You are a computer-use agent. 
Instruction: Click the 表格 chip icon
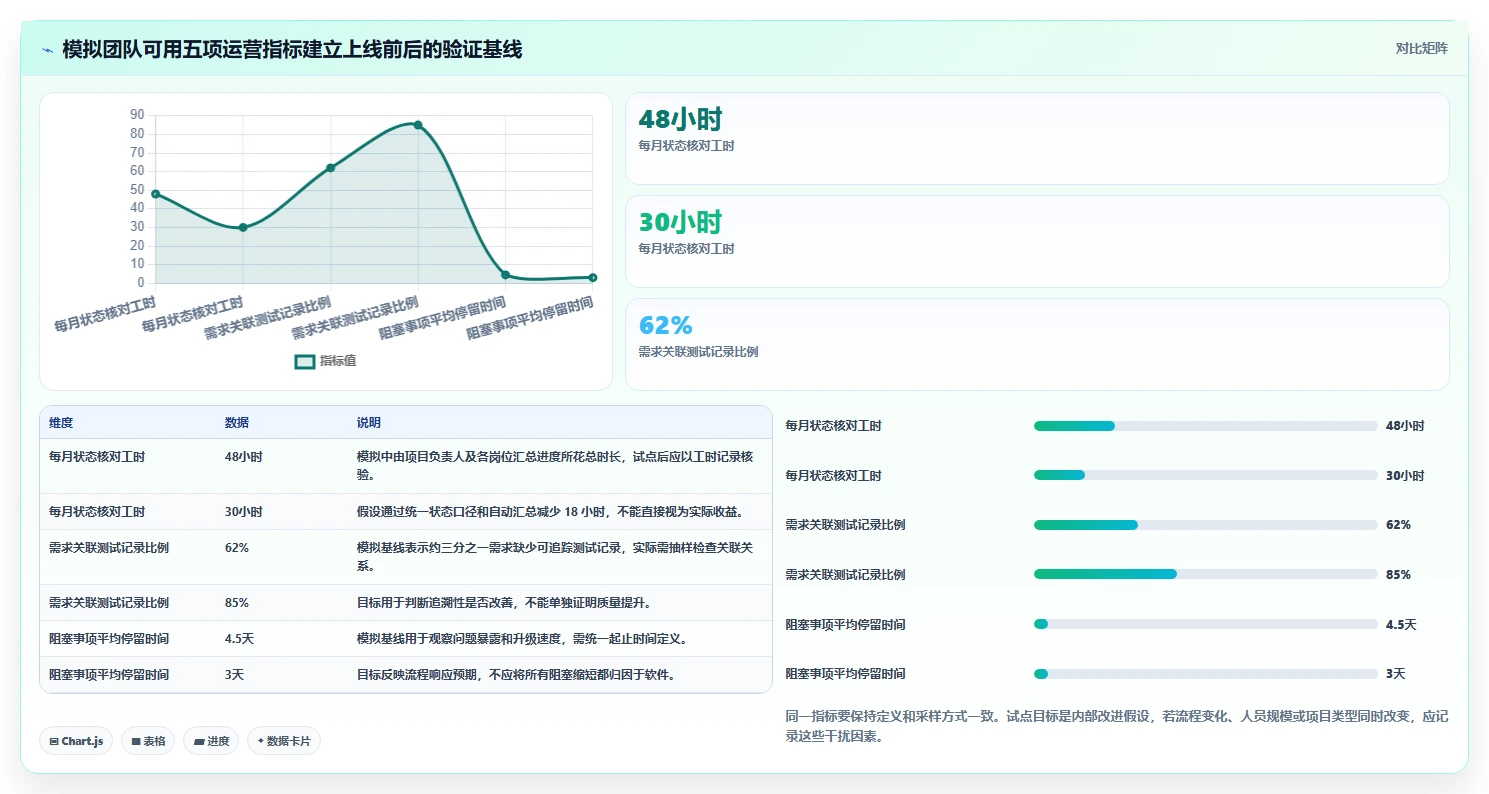tap(136, 741)
